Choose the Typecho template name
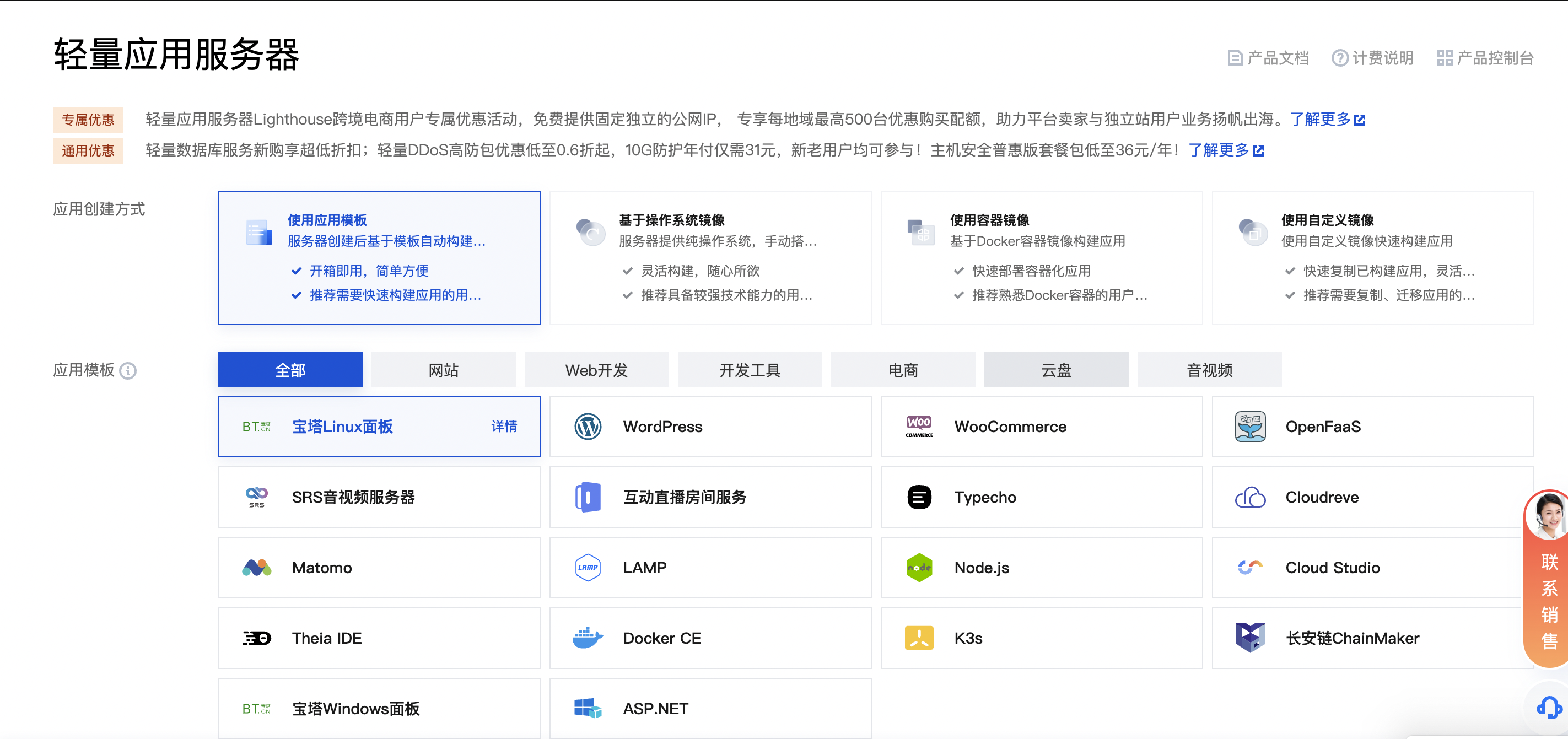Screen dimensions: 1568x739 coord(985,497)
